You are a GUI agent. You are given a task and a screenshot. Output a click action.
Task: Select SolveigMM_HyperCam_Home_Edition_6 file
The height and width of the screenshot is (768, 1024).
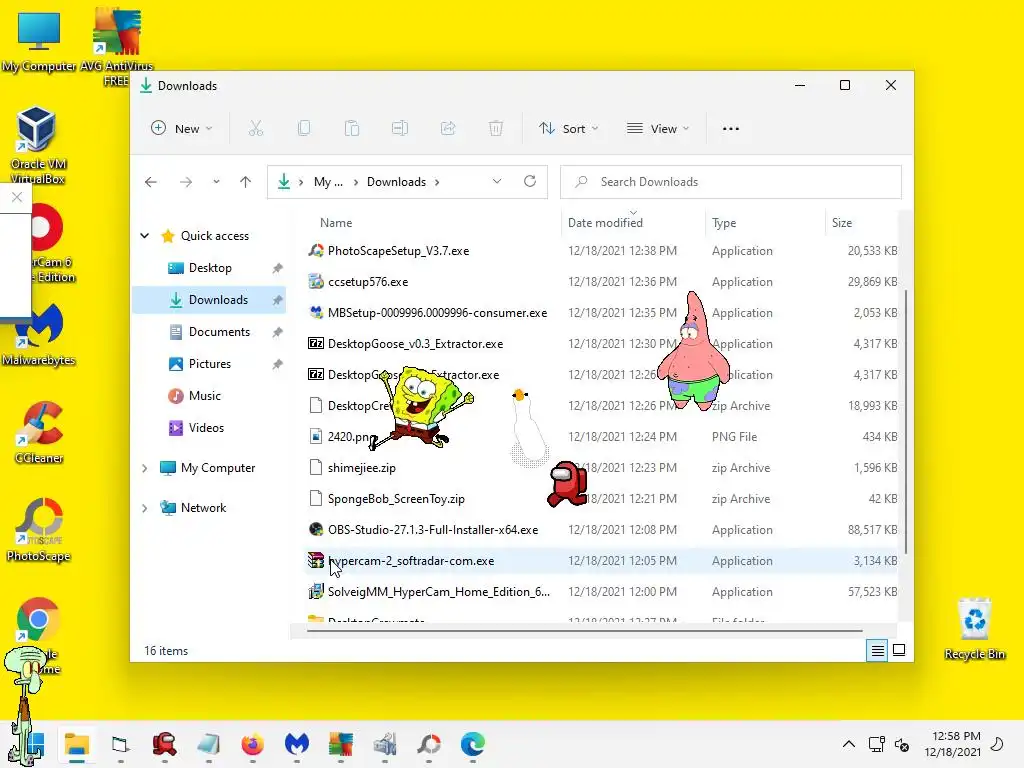point(601,592)
